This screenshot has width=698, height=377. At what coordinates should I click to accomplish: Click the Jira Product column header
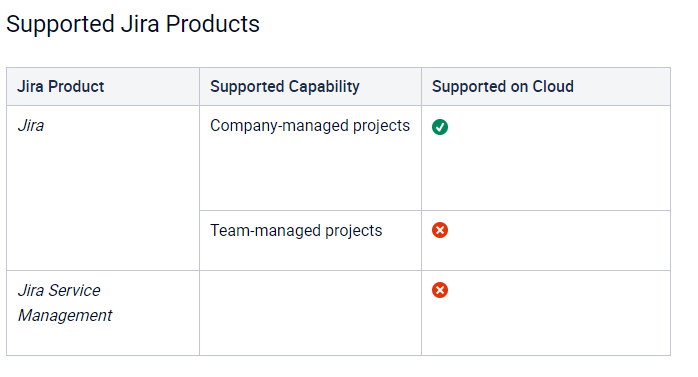[x=61, y=86]
